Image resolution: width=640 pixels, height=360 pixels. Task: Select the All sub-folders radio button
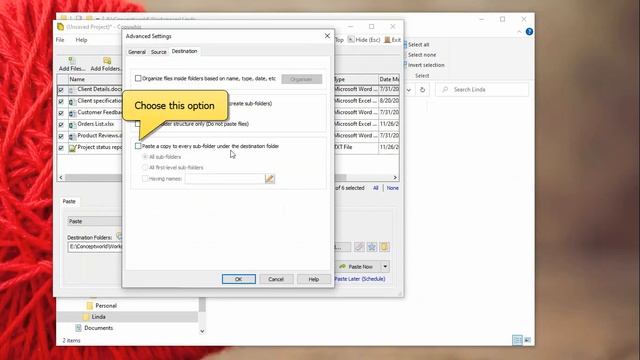click(145, 157)
